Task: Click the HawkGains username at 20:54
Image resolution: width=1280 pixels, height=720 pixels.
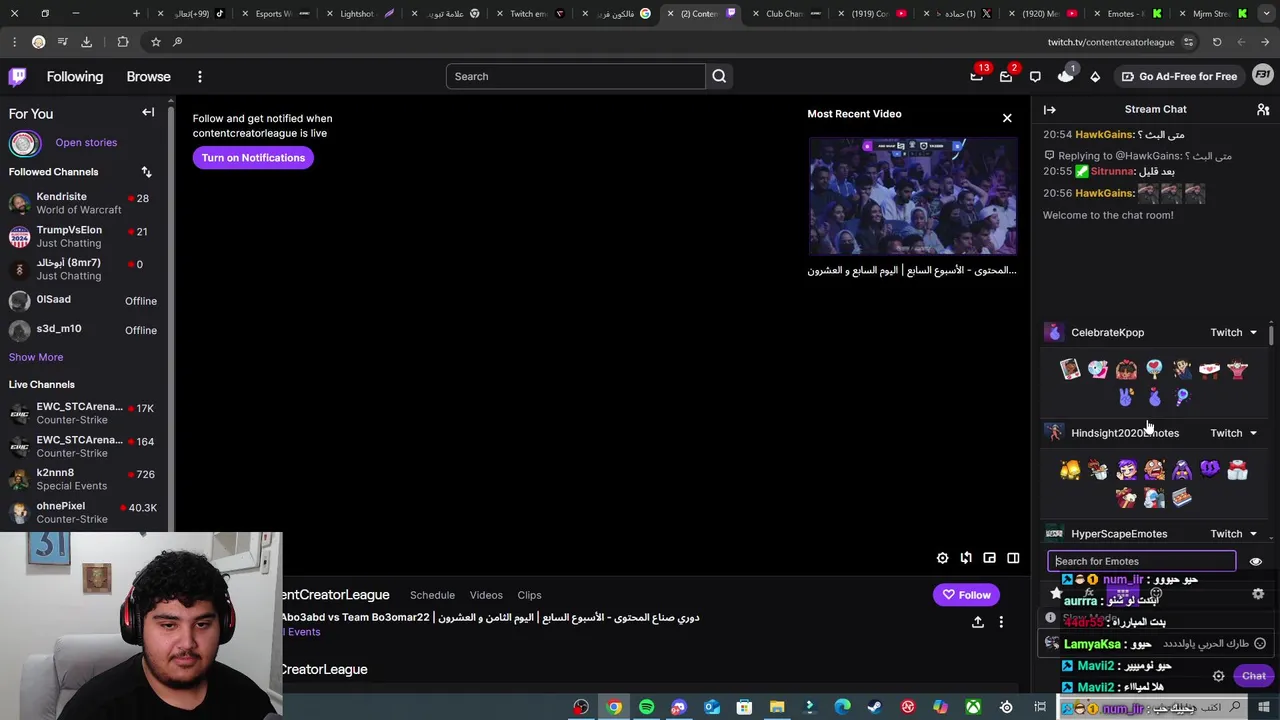Action: tap(1104, 134)
